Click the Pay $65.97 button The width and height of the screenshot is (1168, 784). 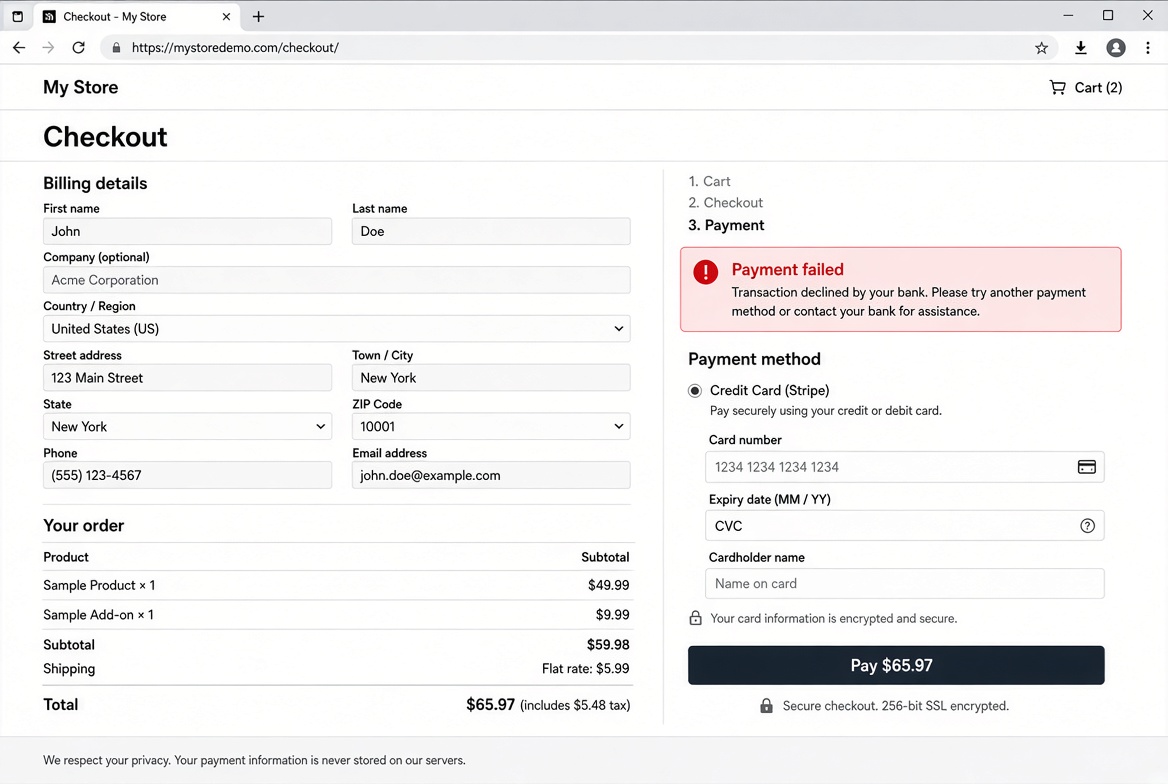click(896, 666)
